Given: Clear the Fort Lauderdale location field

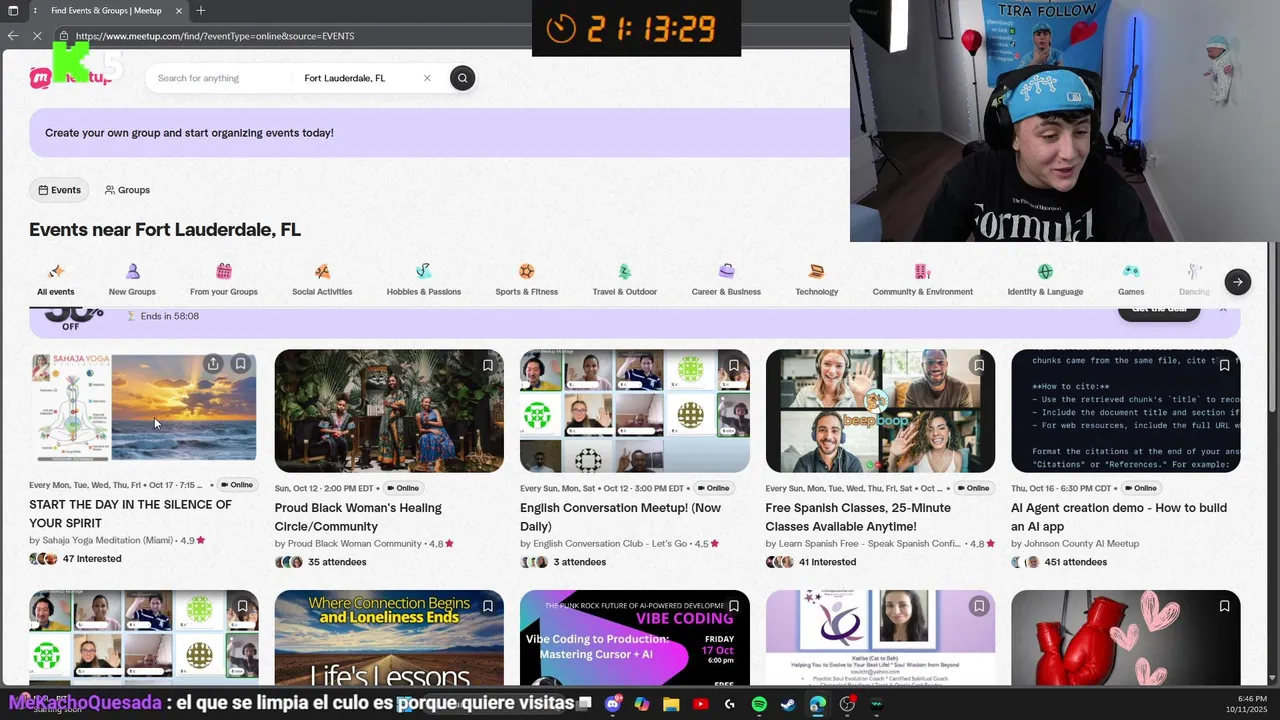Looking at the screenshot, I should pyautogui.click(x=427, y=78).
